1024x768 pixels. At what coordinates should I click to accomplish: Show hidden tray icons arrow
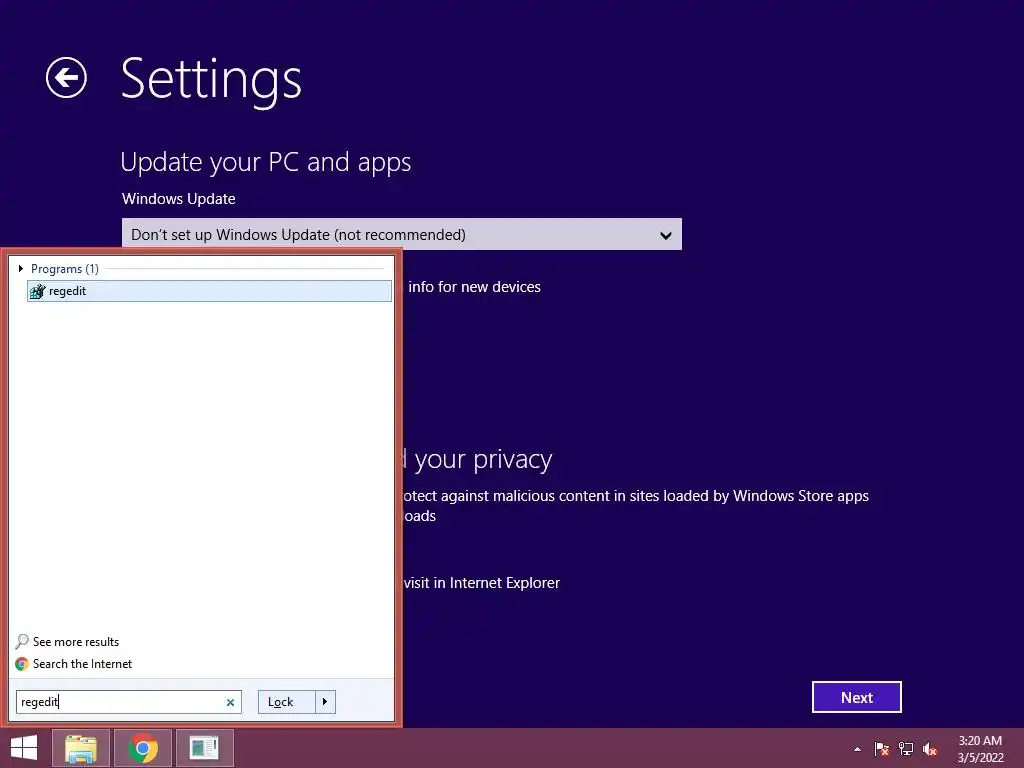click(x=857, y=750)
